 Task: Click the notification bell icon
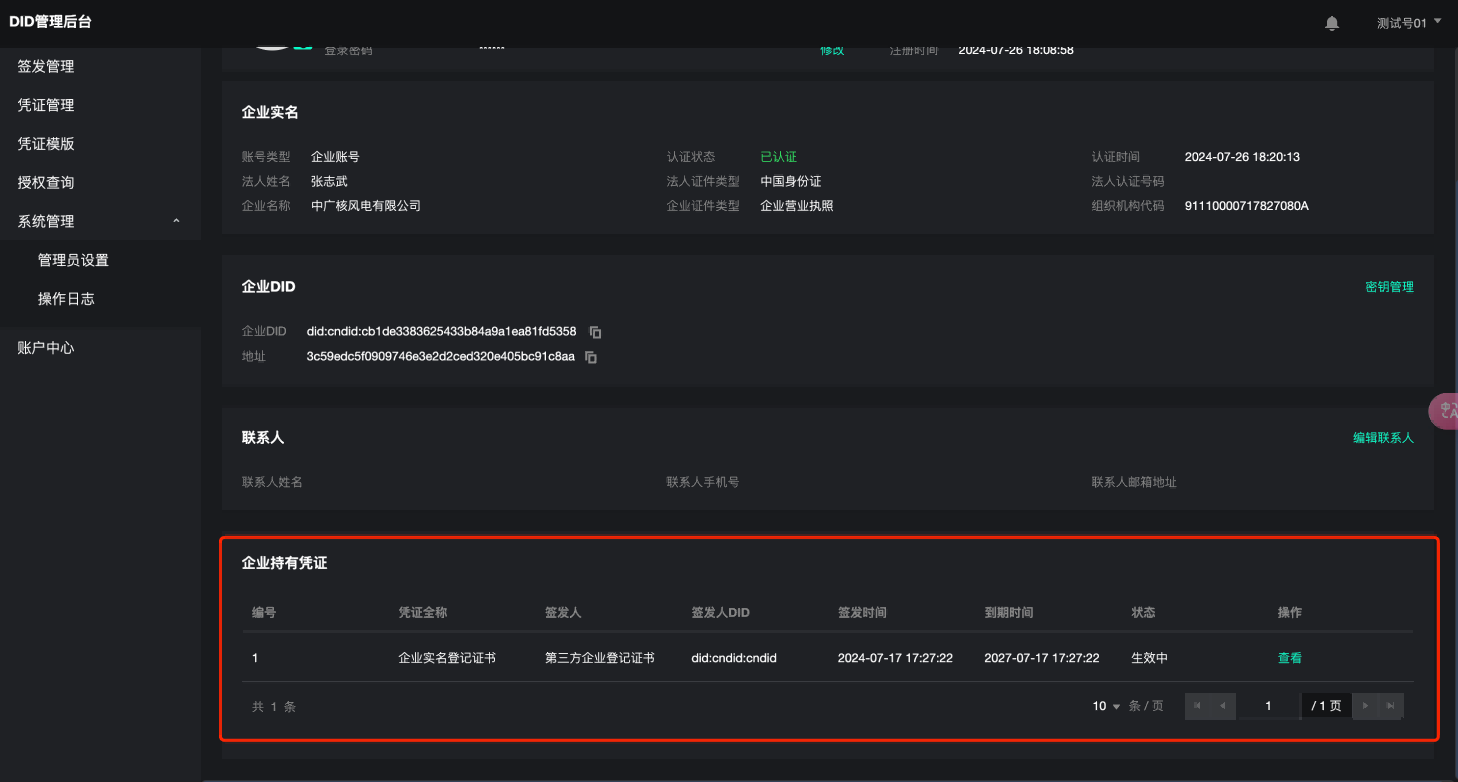1332,23
